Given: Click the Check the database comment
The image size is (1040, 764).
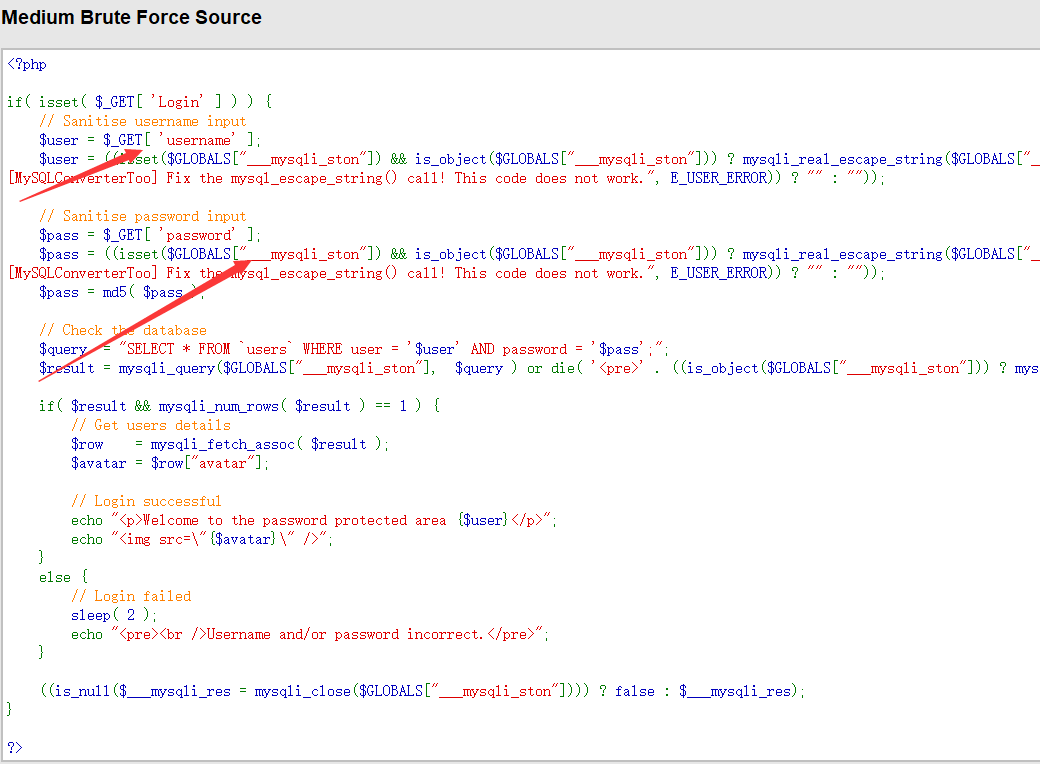Looking at the screenshot, I should [x=123, y=330].
